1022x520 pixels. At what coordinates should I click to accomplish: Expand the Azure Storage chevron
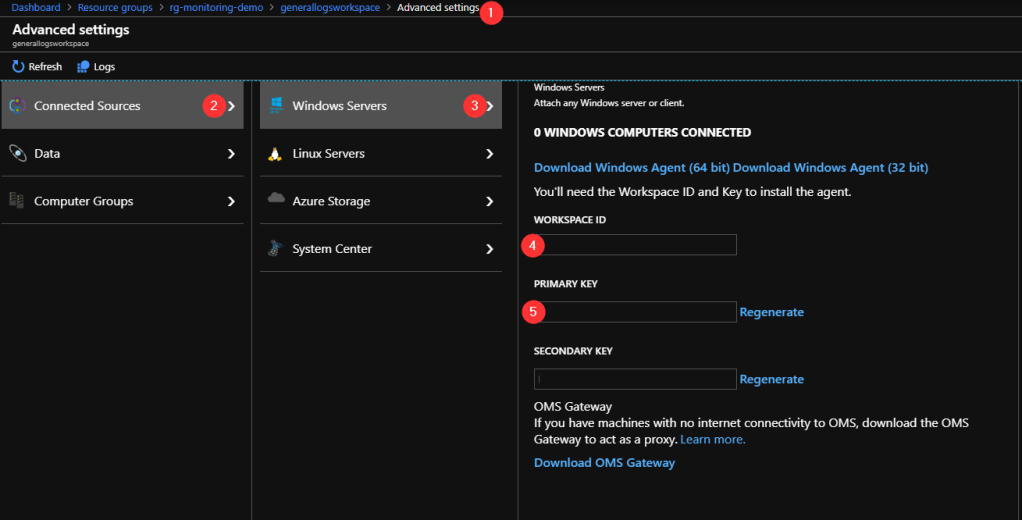pyautogui.click(x=490, y=201)
